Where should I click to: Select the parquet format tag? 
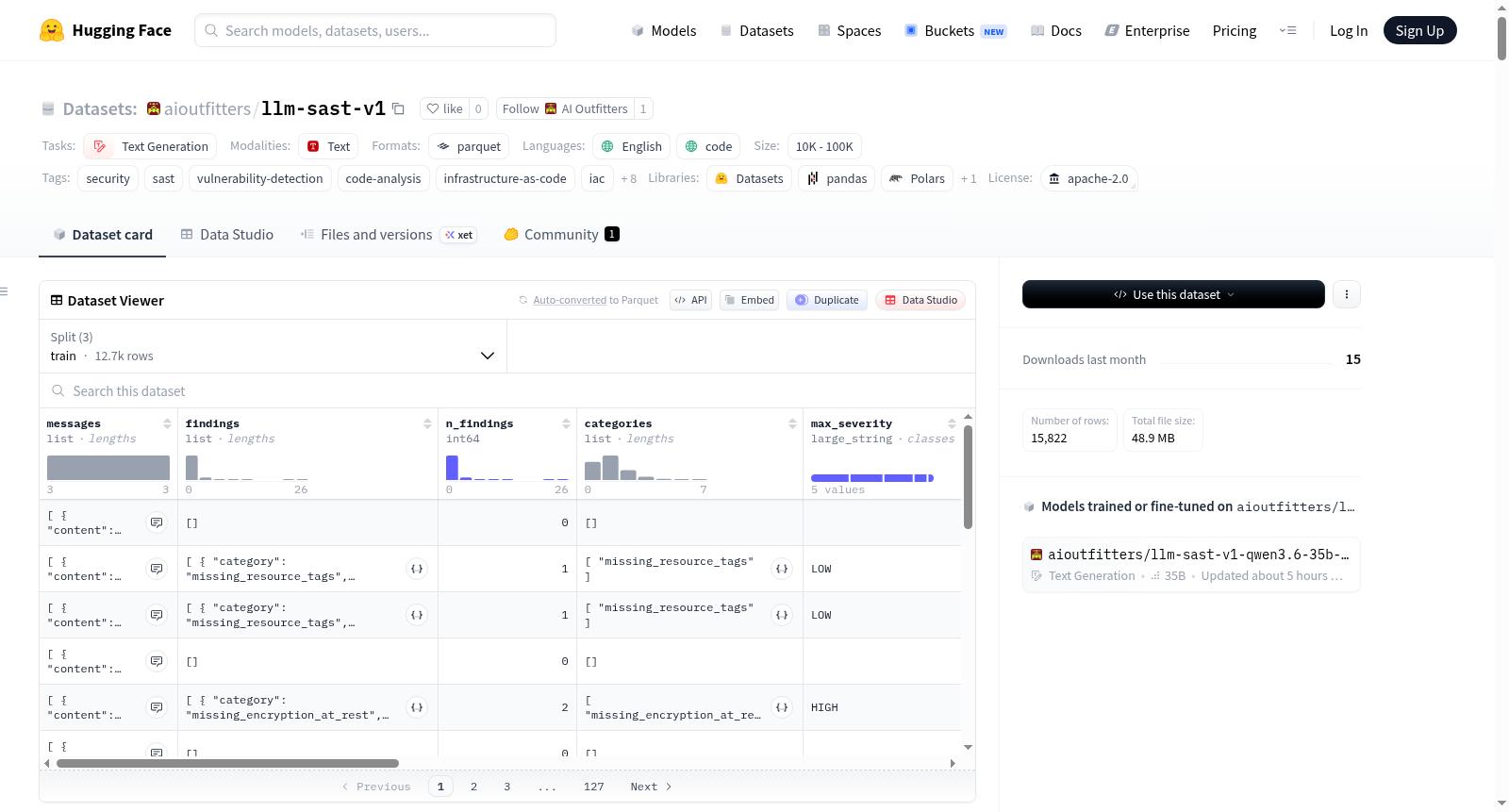coord(469,146)
